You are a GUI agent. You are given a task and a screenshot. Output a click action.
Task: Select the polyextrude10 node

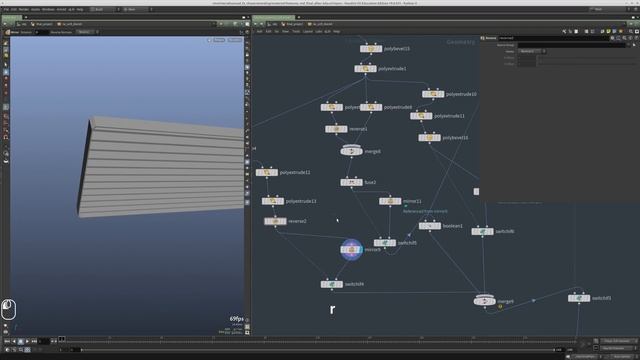click(433, 94)
